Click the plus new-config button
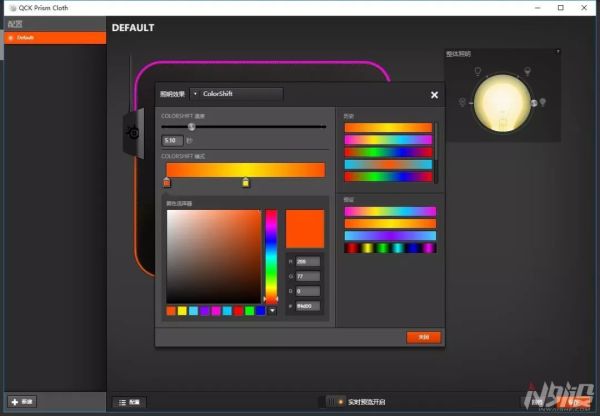 coord(22,402)
